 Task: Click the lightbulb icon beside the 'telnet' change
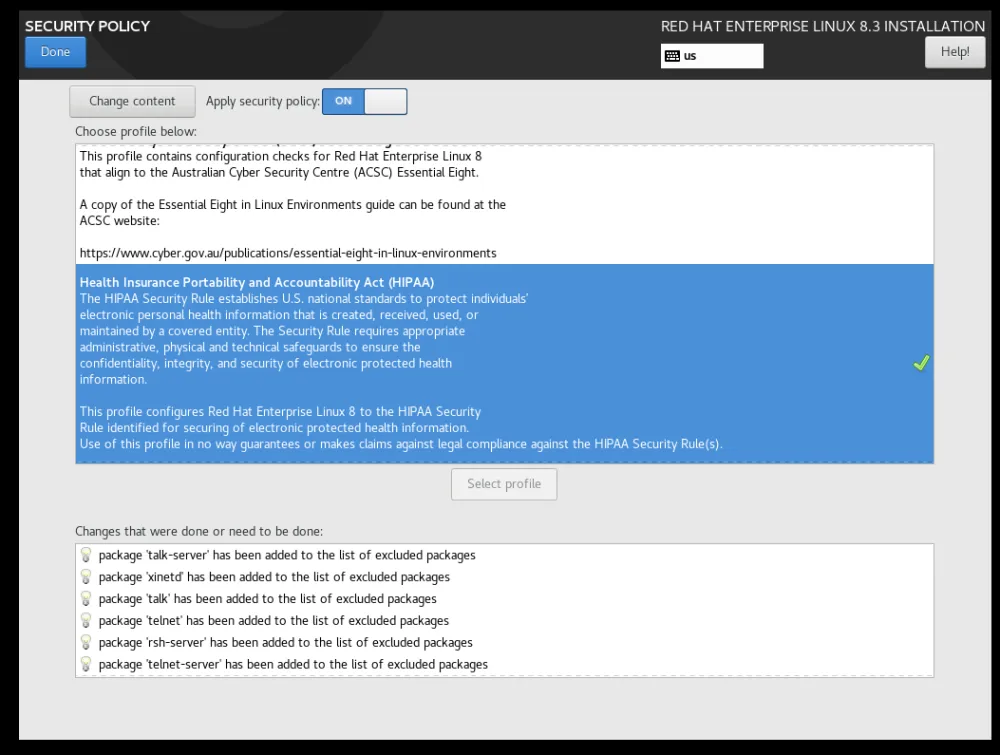point(86,620)
